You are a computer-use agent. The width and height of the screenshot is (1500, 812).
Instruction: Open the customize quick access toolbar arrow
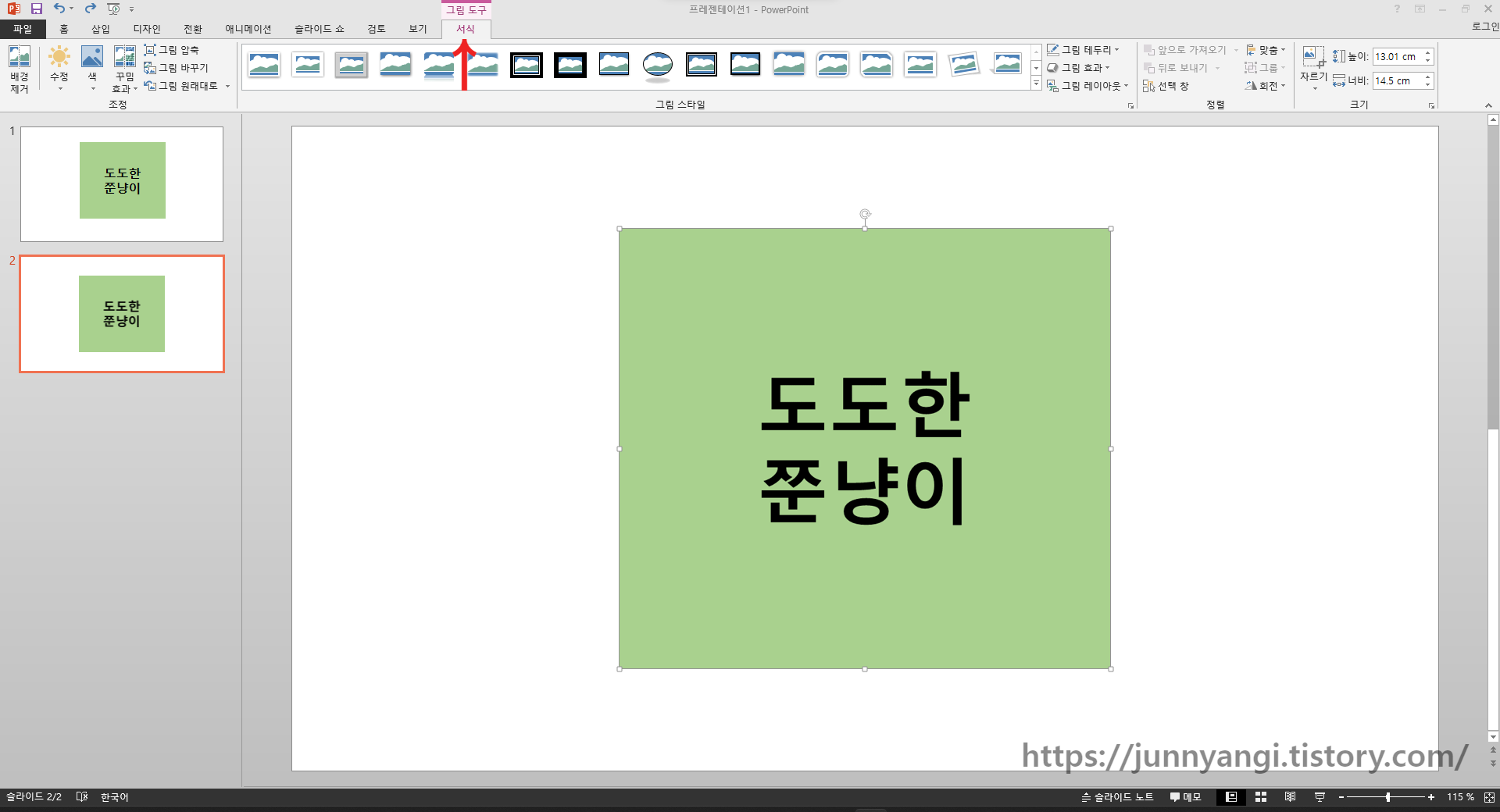click(131, 9)
